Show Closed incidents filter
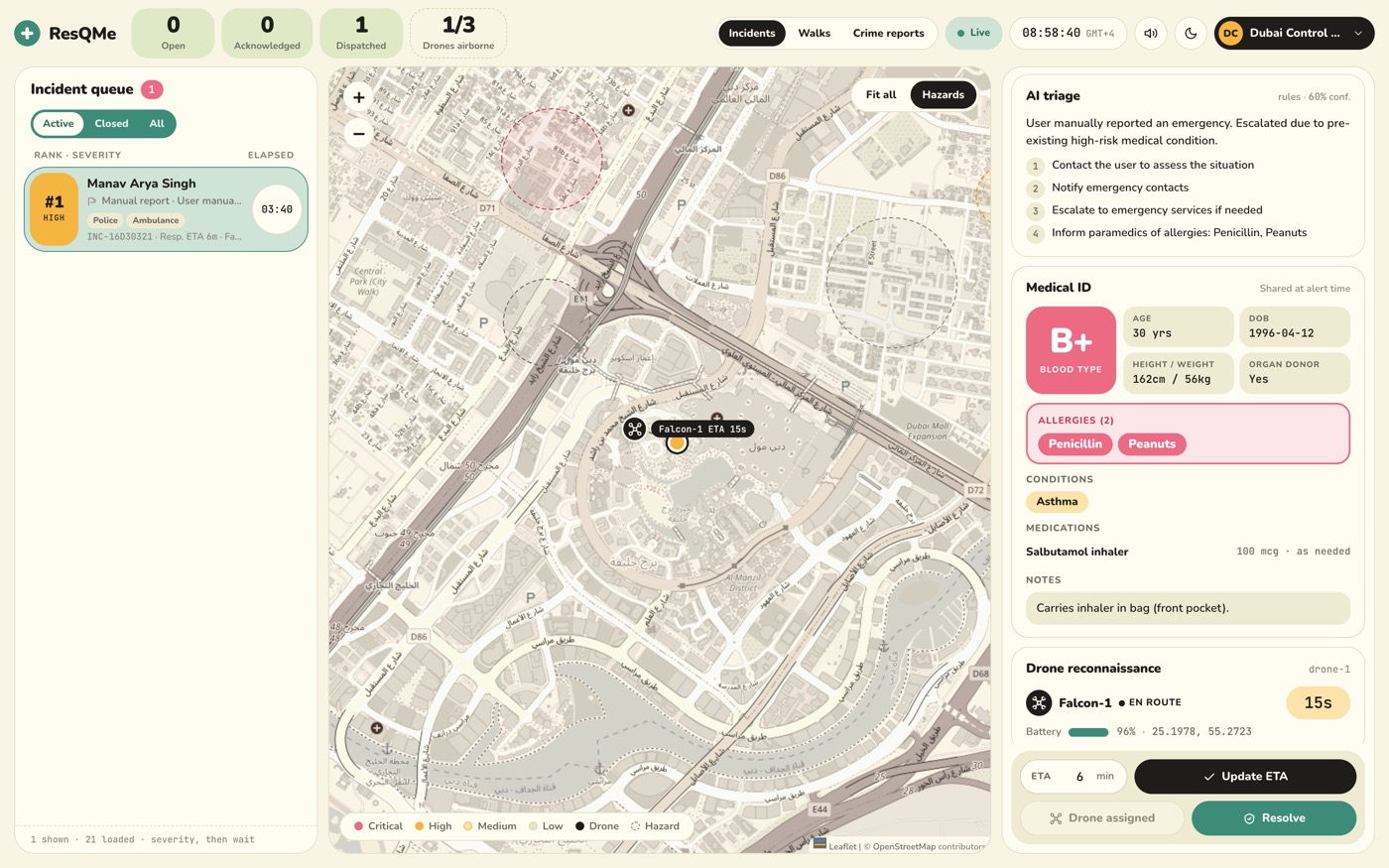1389x868 pixels. 111,124
